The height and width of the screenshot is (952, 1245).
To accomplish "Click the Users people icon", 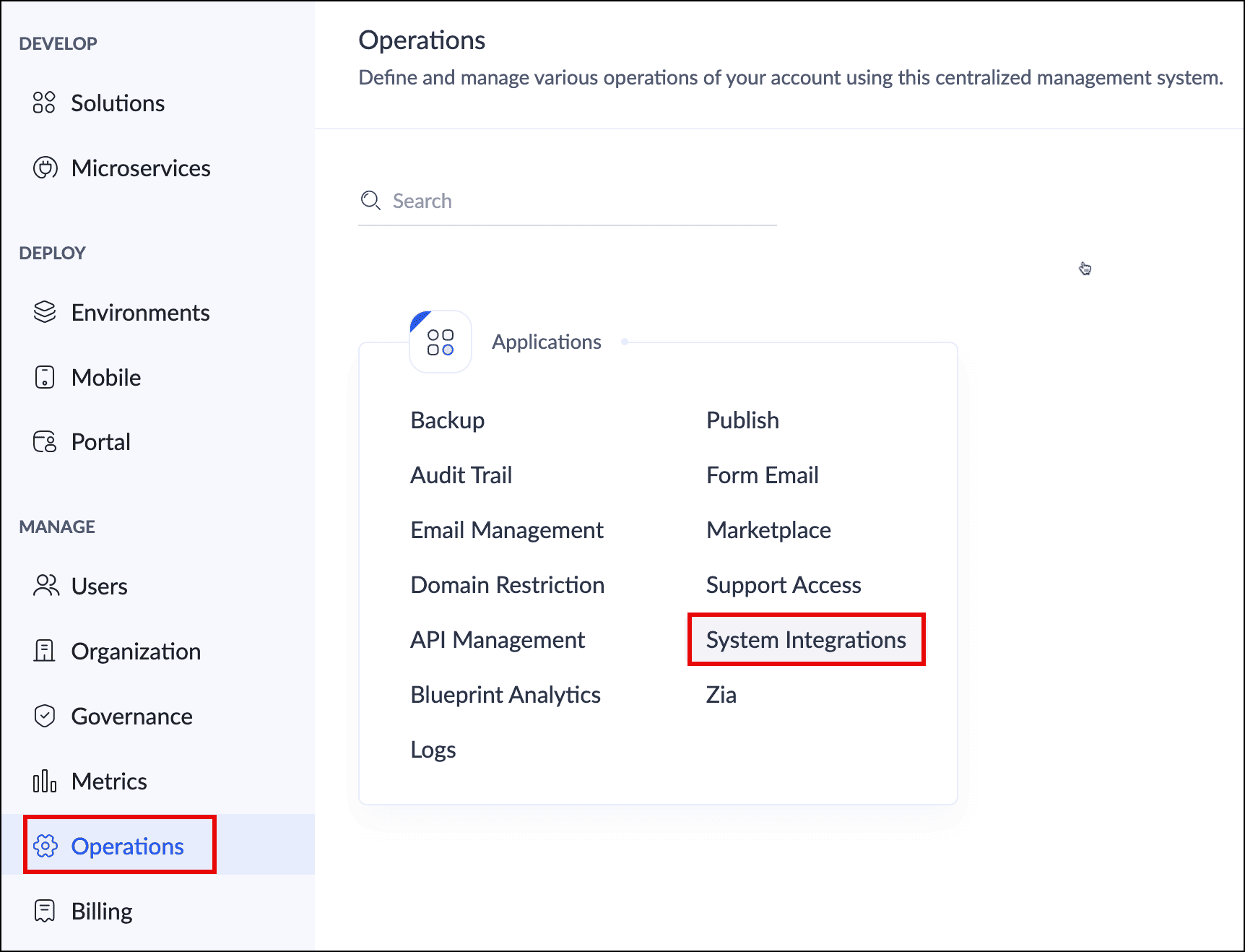I will pyautogui.click(x=45, y=586).
